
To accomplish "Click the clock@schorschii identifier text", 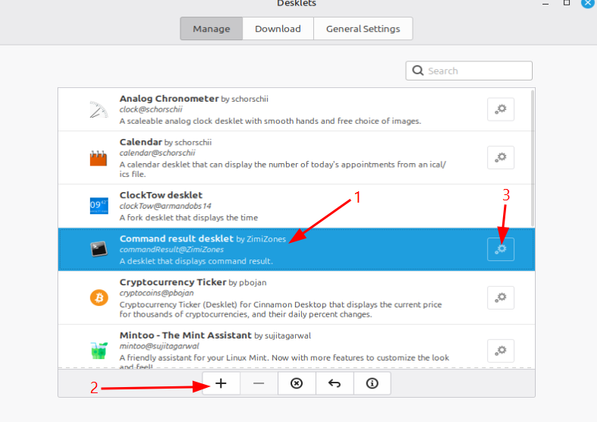I will 151,110.
